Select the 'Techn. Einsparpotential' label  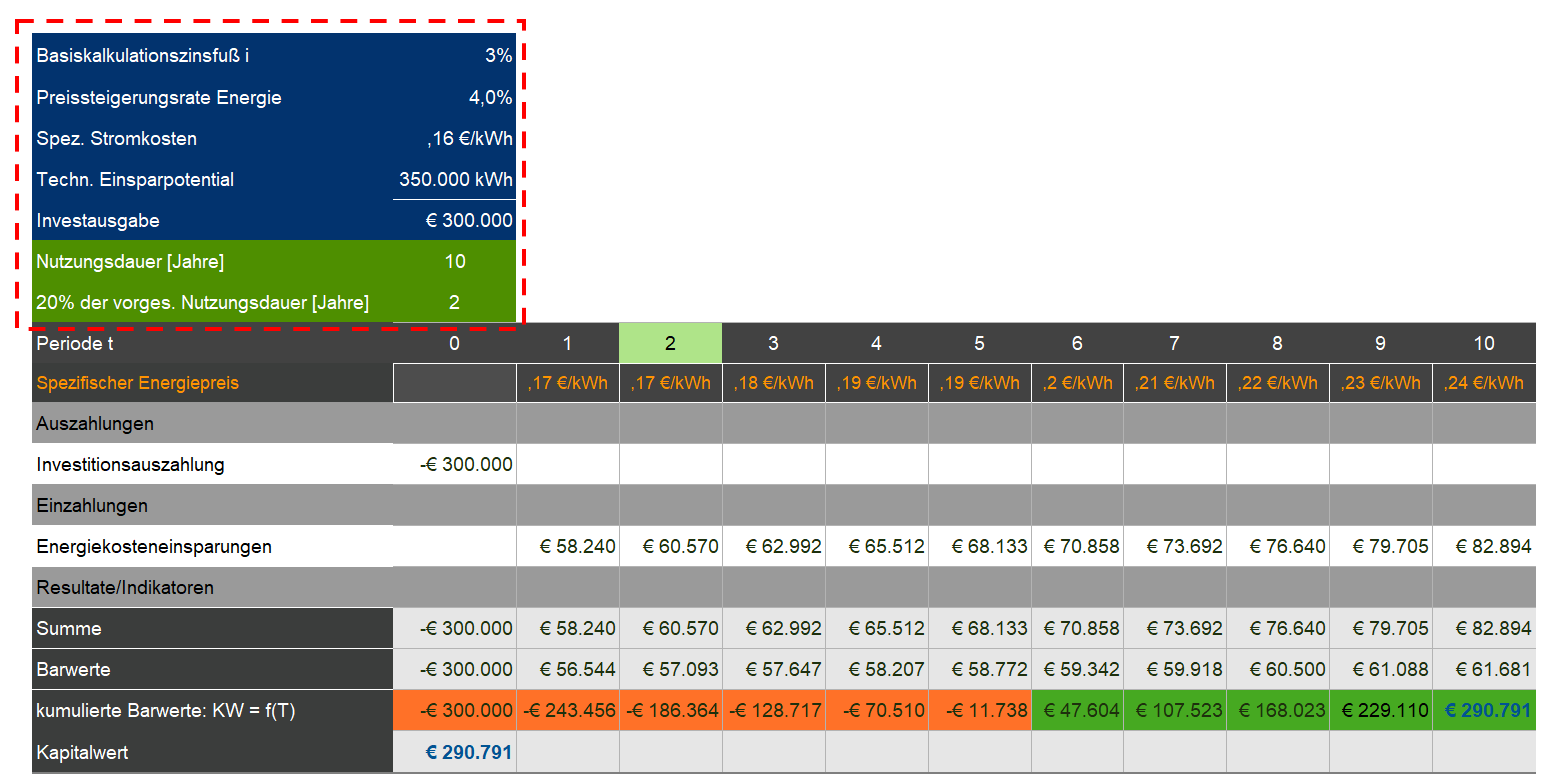tap(135, 180)
